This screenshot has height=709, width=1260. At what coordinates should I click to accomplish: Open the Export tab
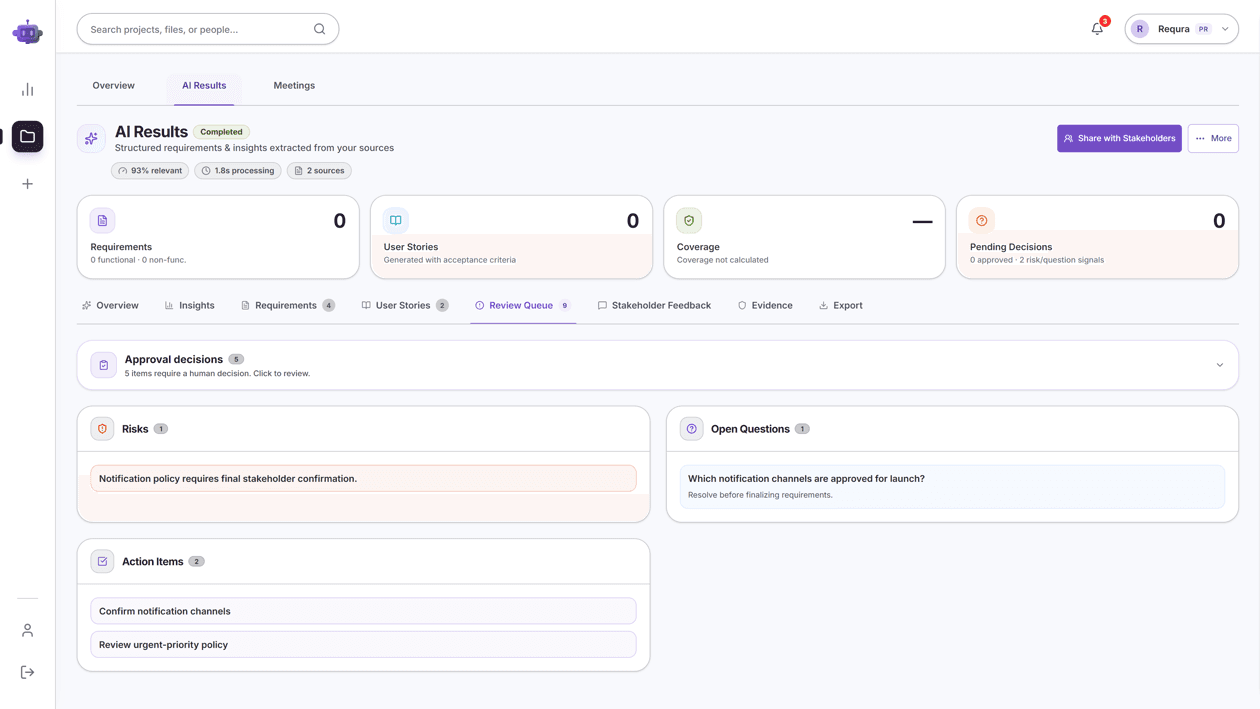tap(840, 305)
